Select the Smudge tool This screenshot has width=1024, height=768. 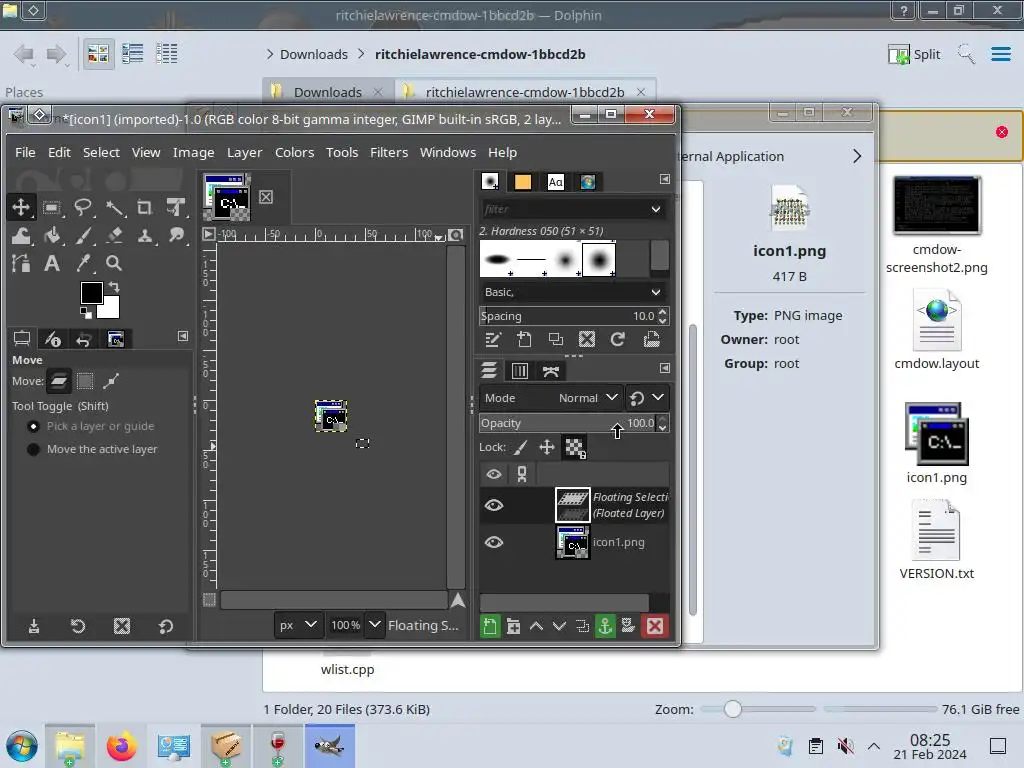click(x=176, y=236)
